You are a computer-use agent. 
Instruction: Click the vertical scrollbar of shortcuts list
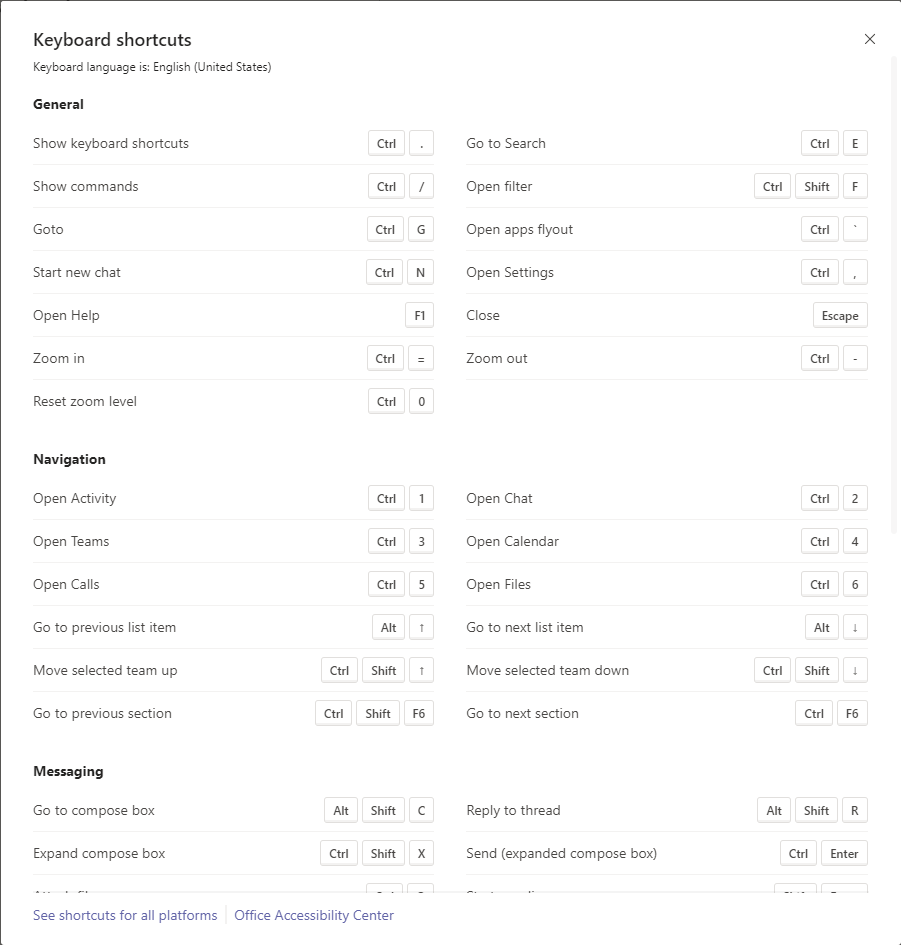[894, 295]
